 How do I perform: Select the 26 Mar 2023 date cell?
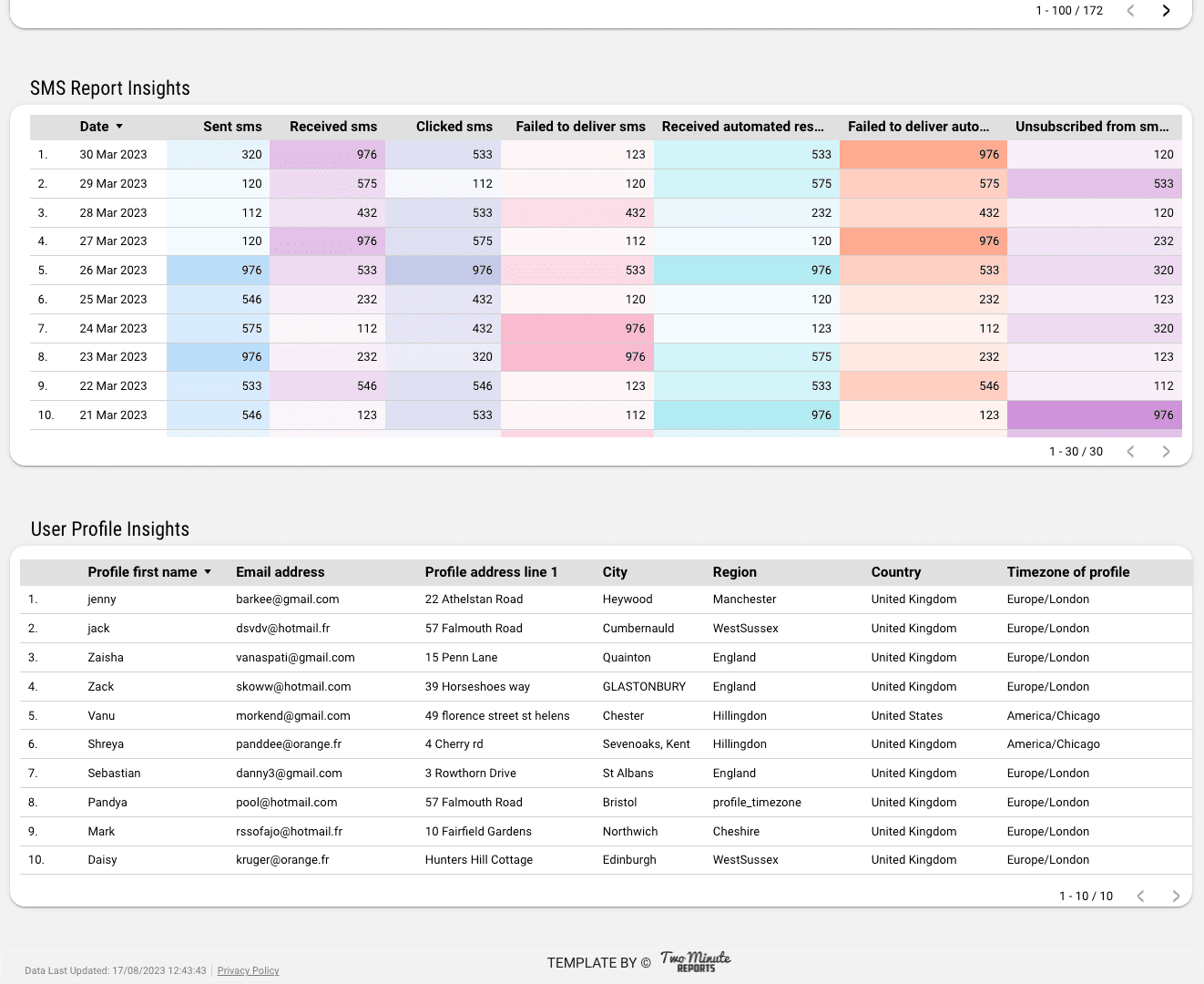pyautogui.click(x=113, y=271)
